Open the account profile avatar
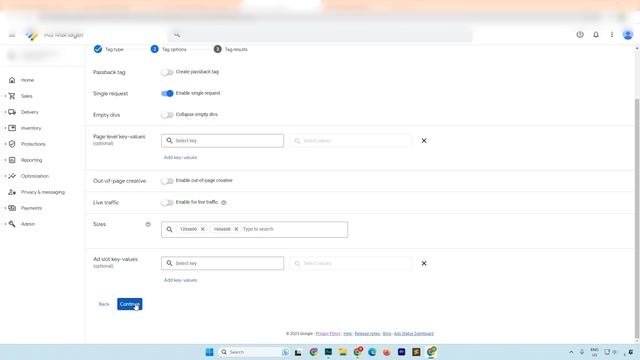This screenshot has width=640, height=360. pos(628,35)
